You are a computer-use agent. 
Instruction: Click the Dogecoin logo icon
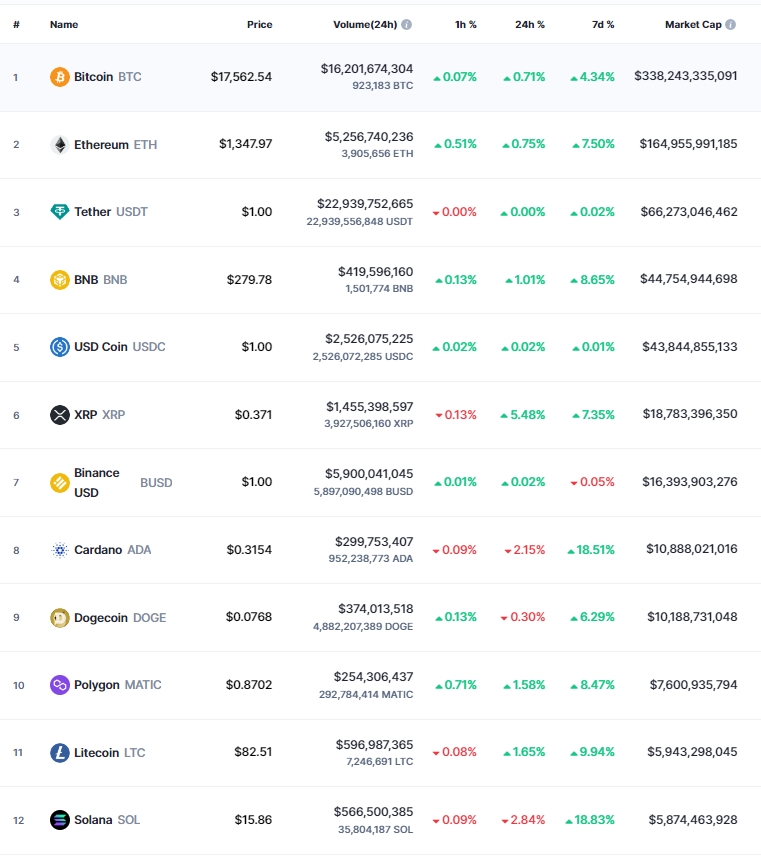(x=59, y=618)
